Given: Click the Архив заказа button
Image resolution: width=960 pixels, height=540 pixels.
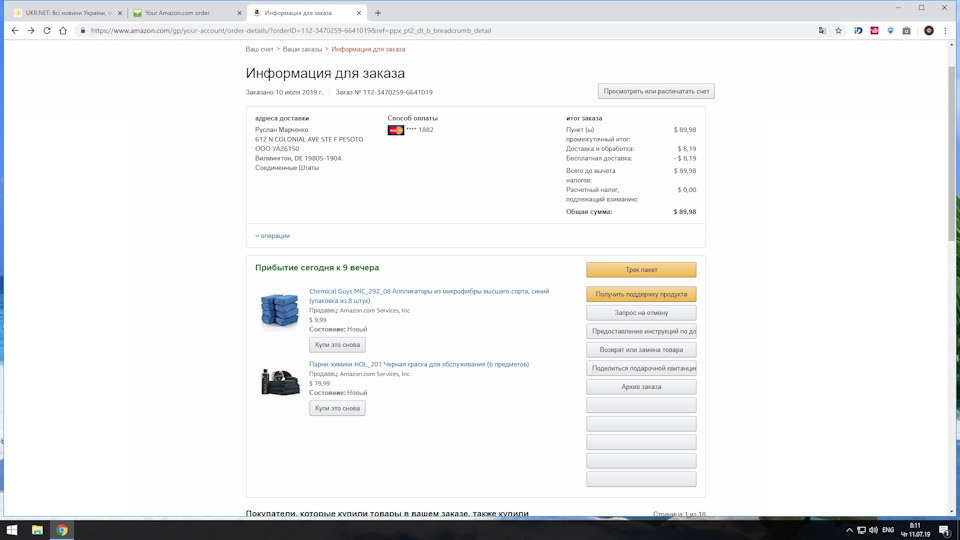Looking at the screenshot, I should click(641, 387).
